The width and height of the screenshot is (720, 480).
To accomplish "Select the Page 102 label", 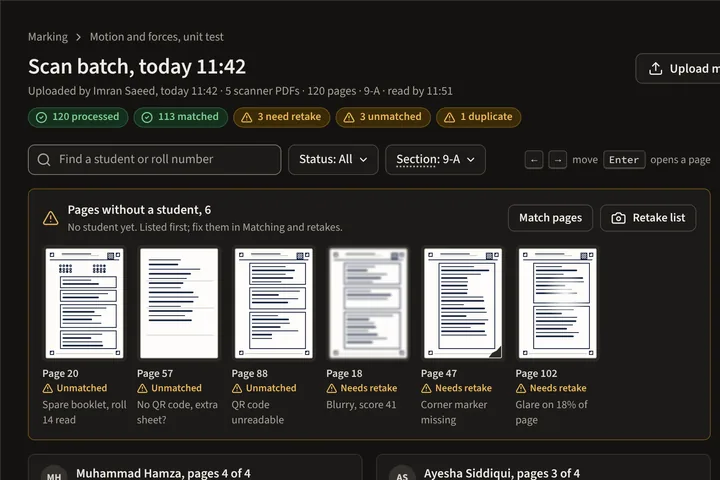I will click(536, 373).
